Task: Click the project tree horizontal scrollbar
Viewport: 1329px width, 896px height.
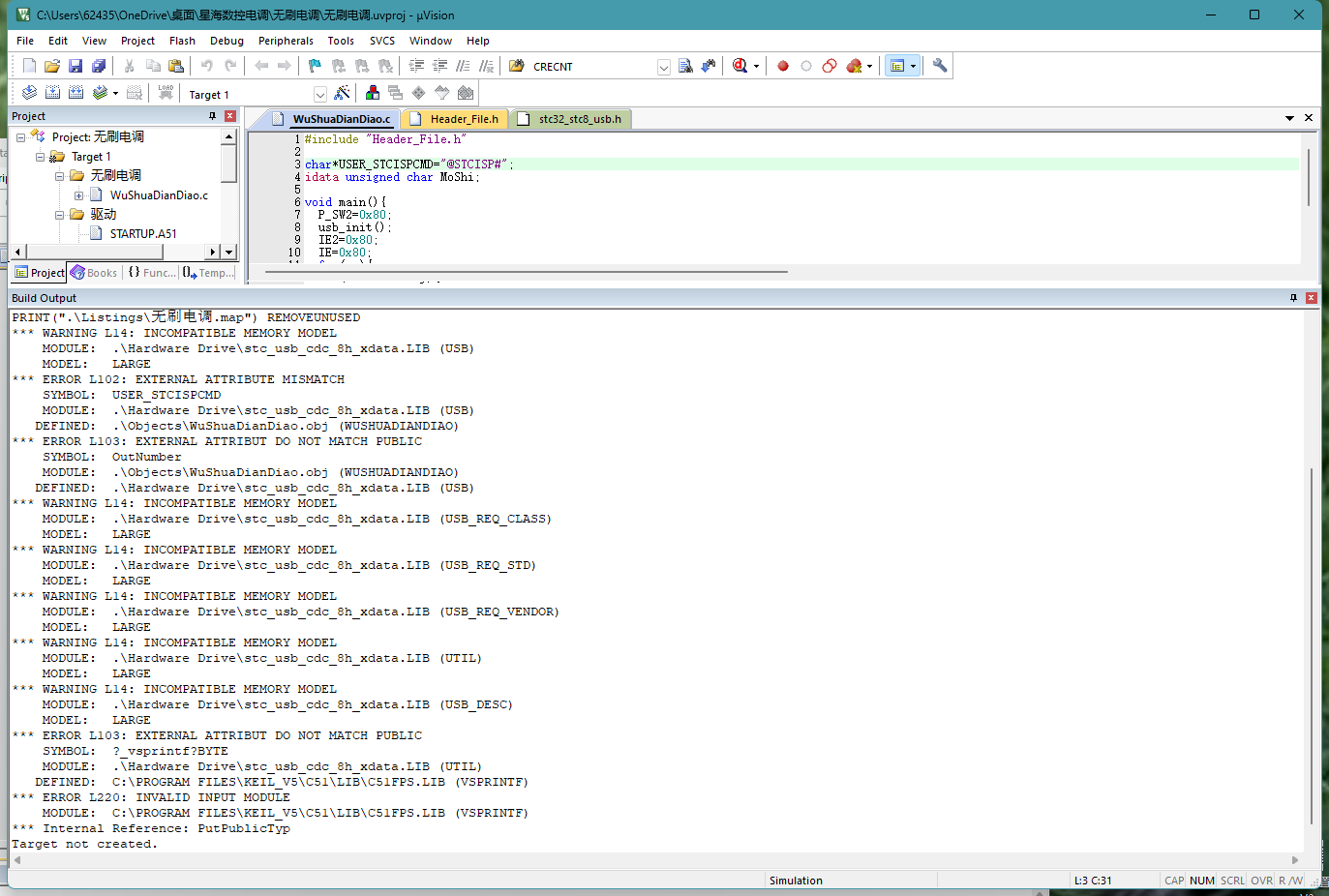Action: pyautogui.click(x=93, y=252)
